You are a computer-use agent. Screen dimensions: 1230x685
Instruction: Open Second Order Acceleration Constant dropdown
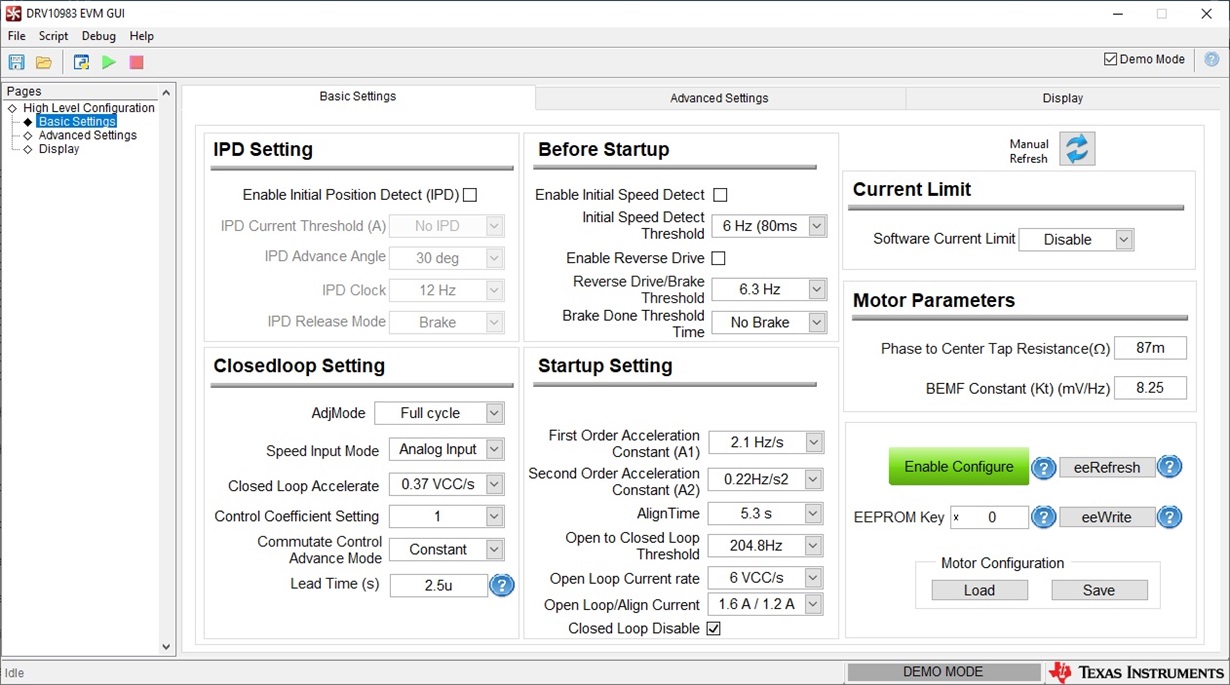766,479
